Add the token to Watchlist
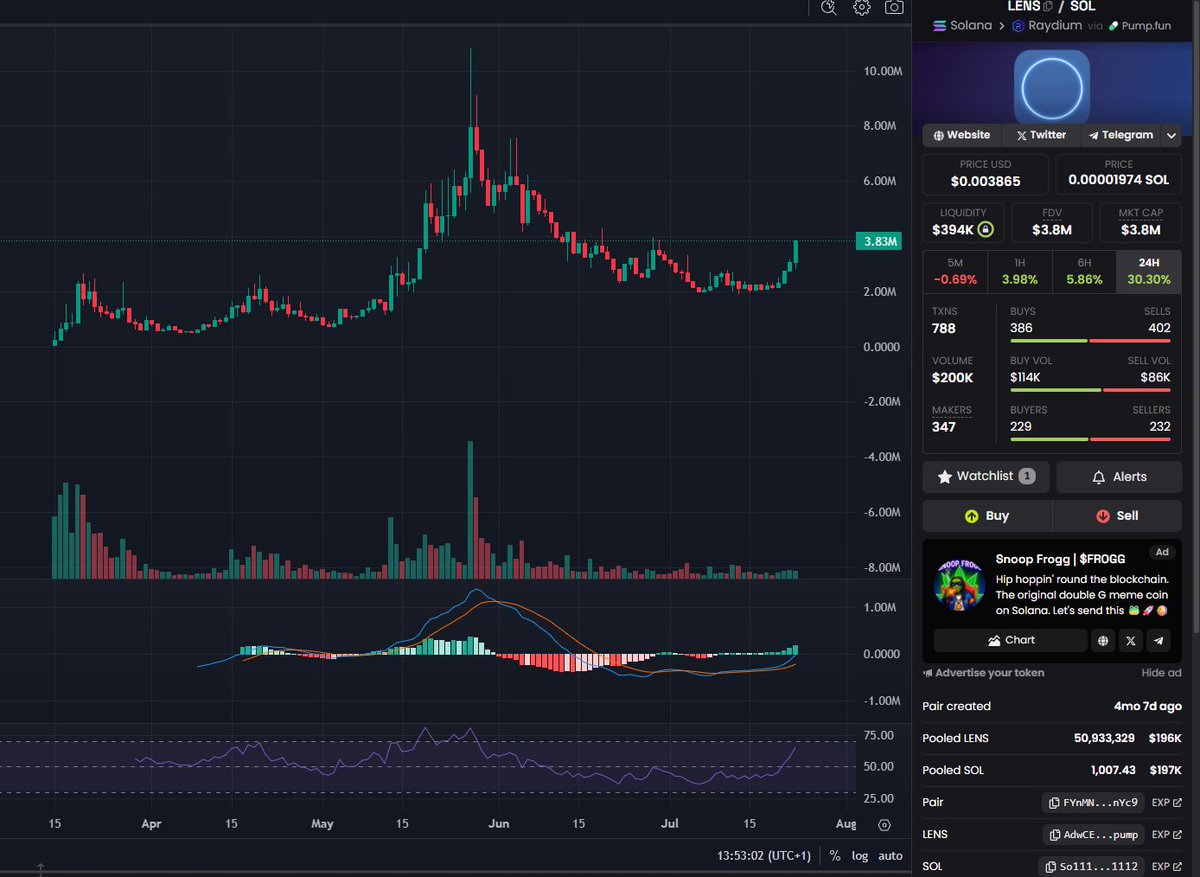Image resolution: width=1200 pixels, height=877 pixels. tap(986, 477)
